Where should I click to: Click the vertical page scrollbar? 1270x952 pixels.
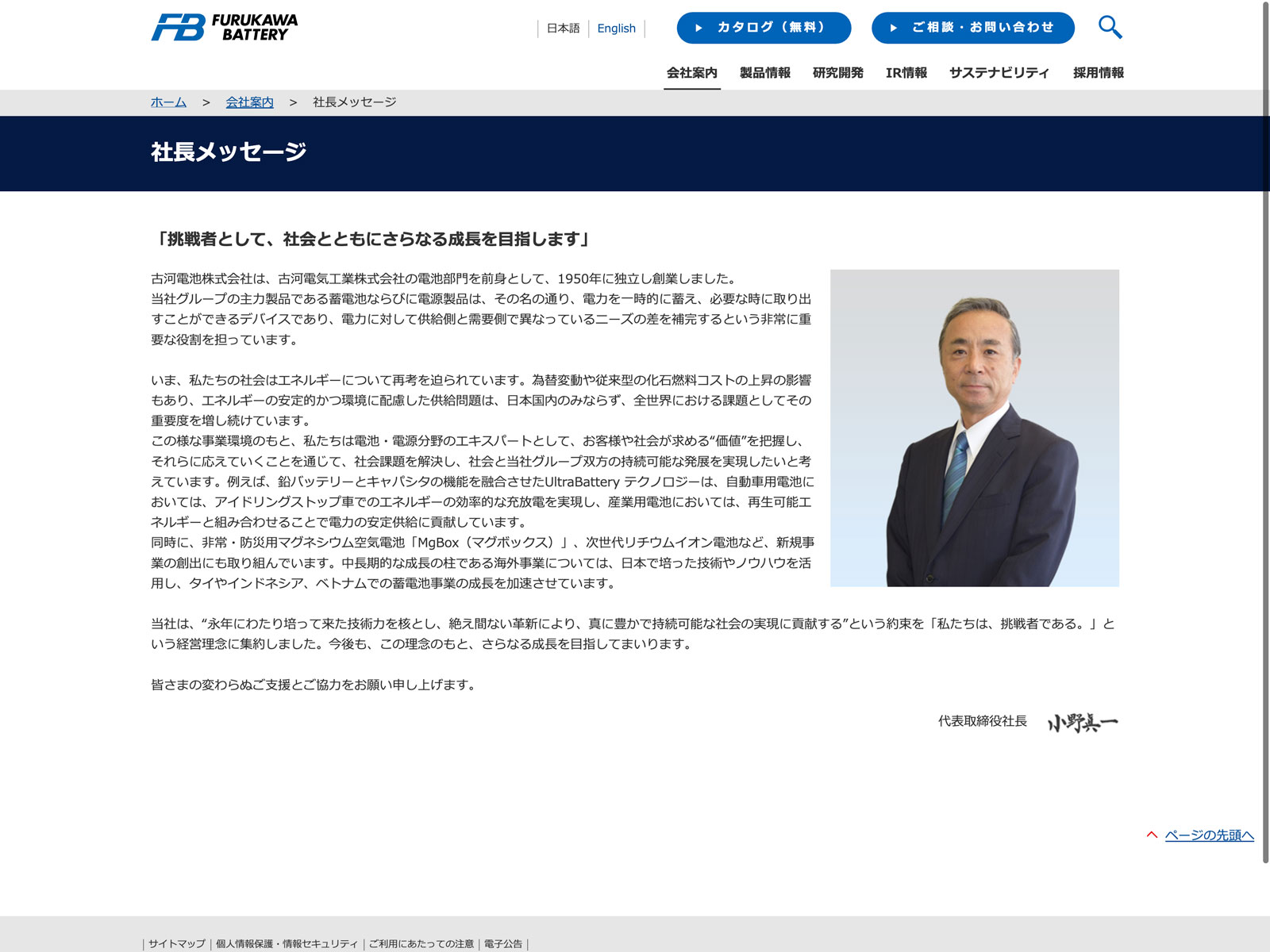click(1265, 428)
